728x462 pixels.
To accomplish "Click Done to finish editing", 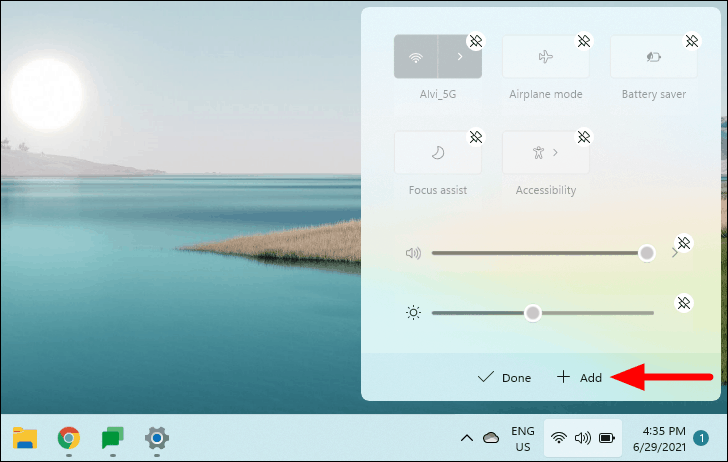I will [504, 377].
